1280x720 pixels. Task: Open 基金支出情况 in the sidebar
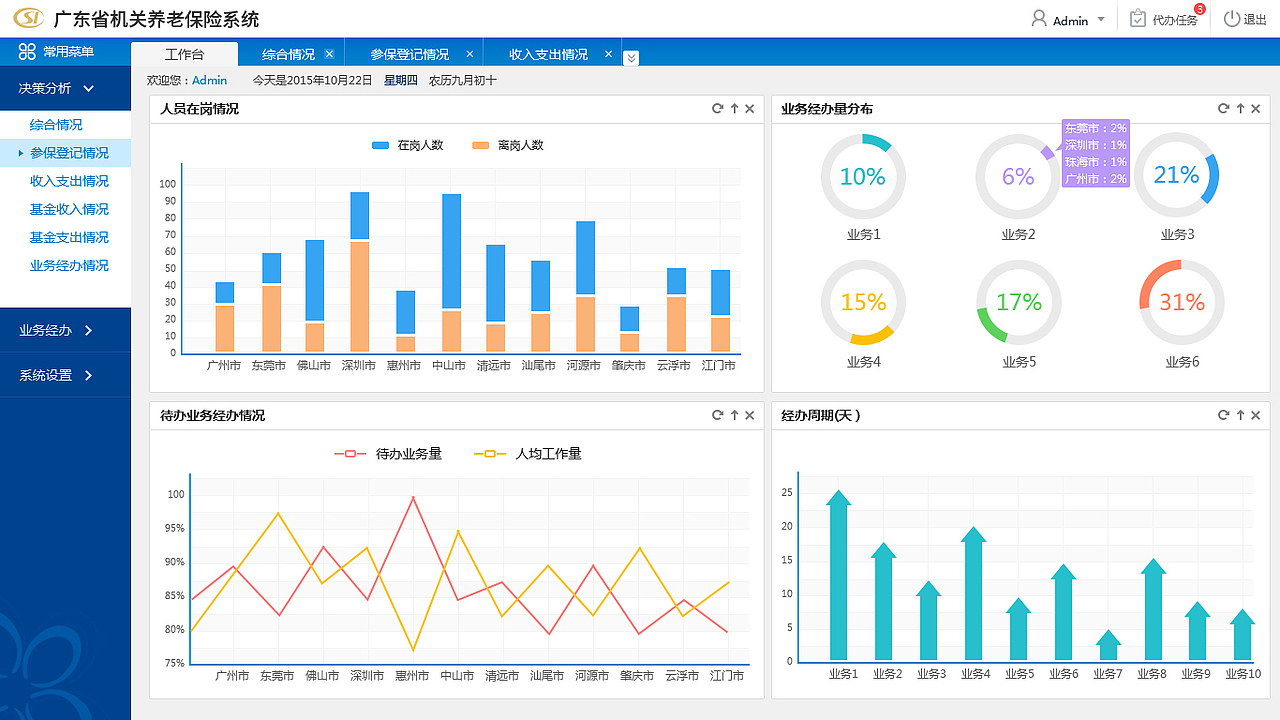(x=69, y=237)
